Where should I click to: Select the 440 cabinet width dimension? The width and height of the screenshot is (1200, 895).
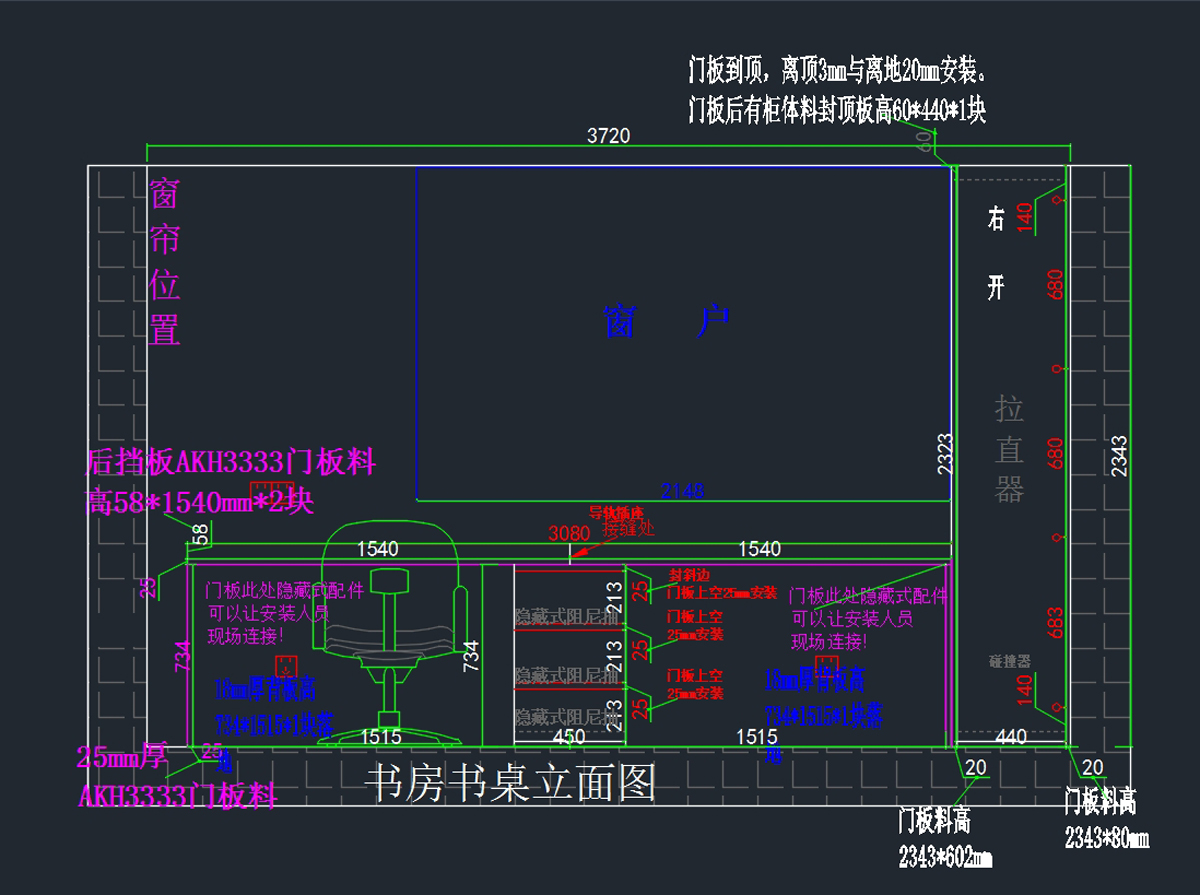click(x=1011, y=737)
